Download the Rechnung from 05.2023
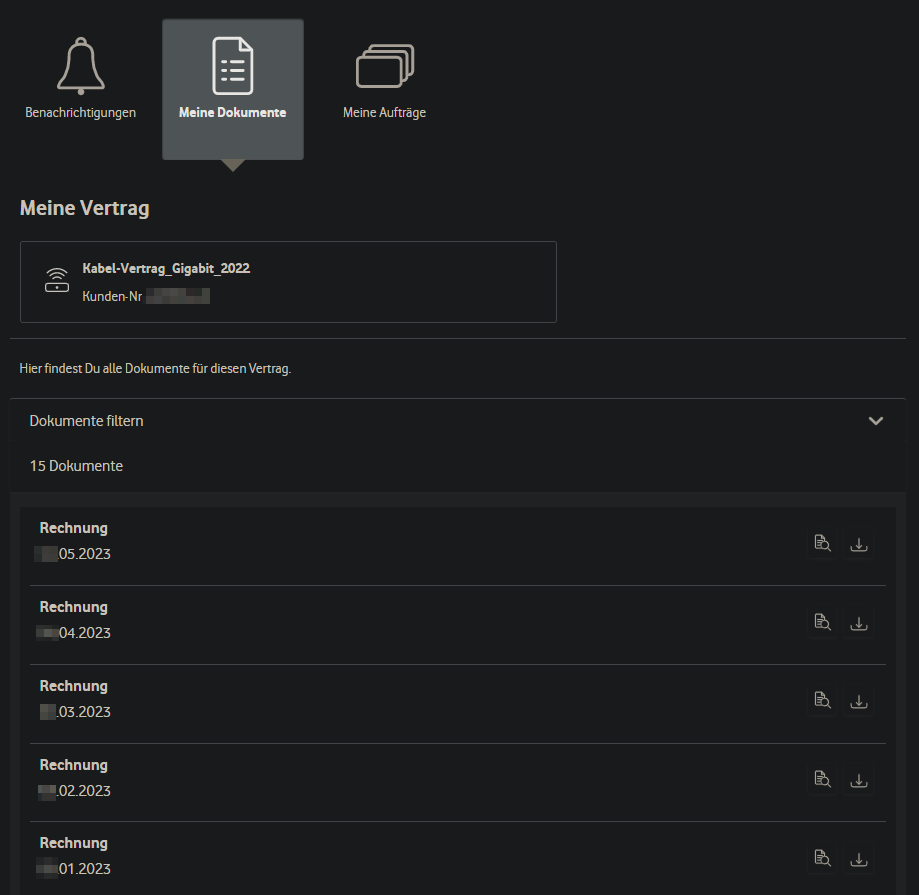 tap(859, 544)
